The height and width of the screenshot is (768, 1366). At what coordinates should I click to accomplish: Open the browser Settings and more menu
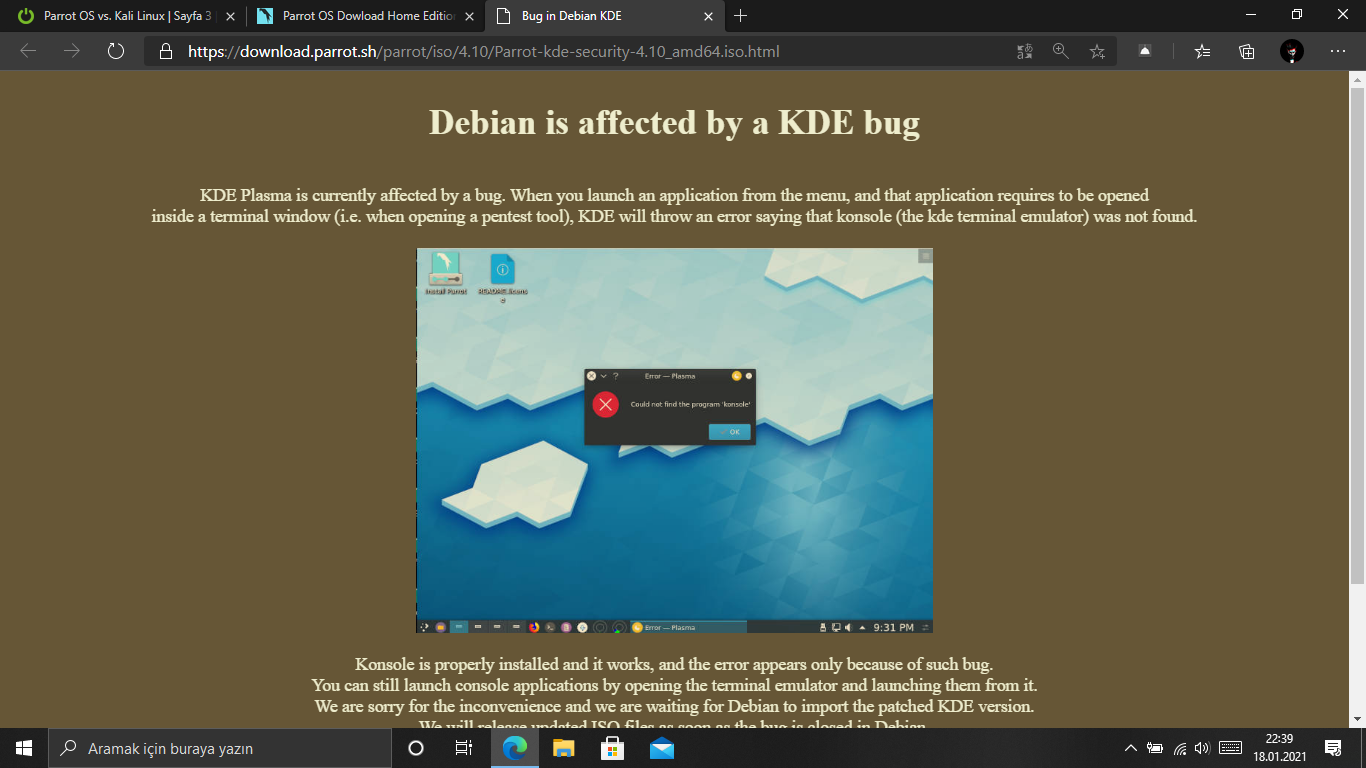pyautogui.click(x=1338, y=51)
